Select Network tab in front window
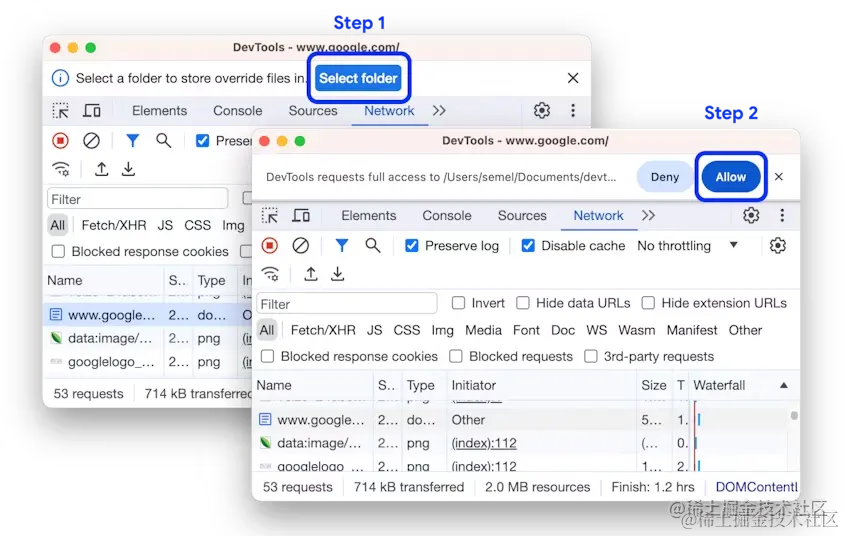The height and width of the screenshot is (536, 845). [x=598, y=215]
